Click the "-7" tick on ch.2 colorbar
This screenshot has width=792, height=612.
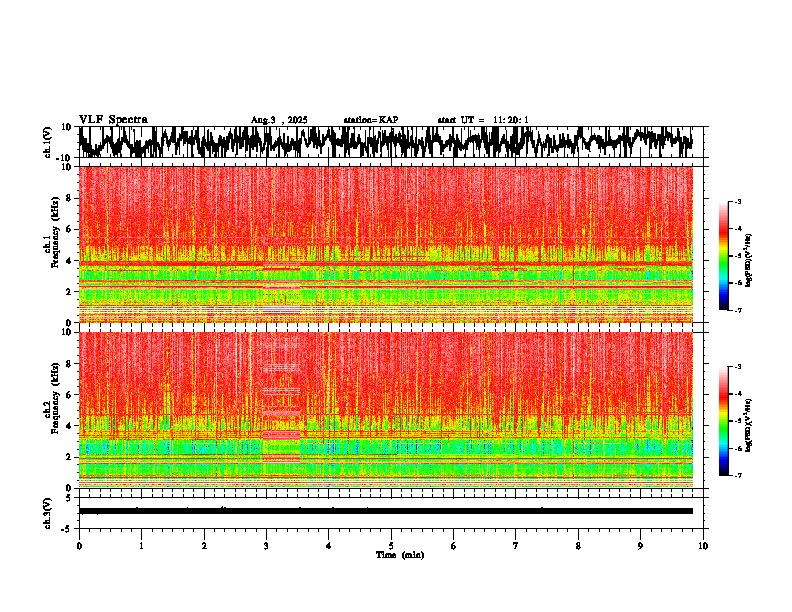coord(737,475)
